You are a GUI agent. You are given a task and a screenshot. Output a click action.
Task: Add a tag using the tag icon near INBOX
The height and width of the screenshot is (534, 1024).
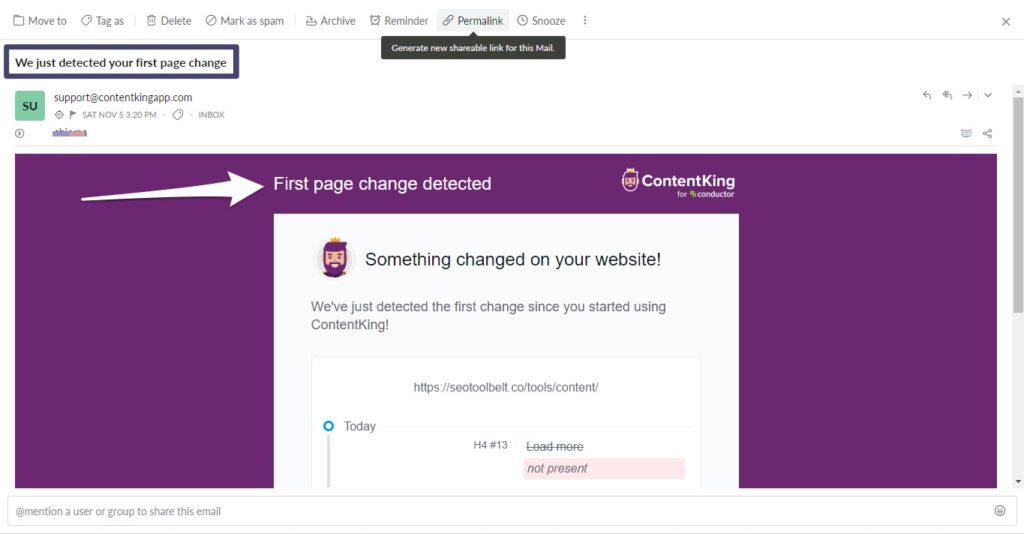177,115
